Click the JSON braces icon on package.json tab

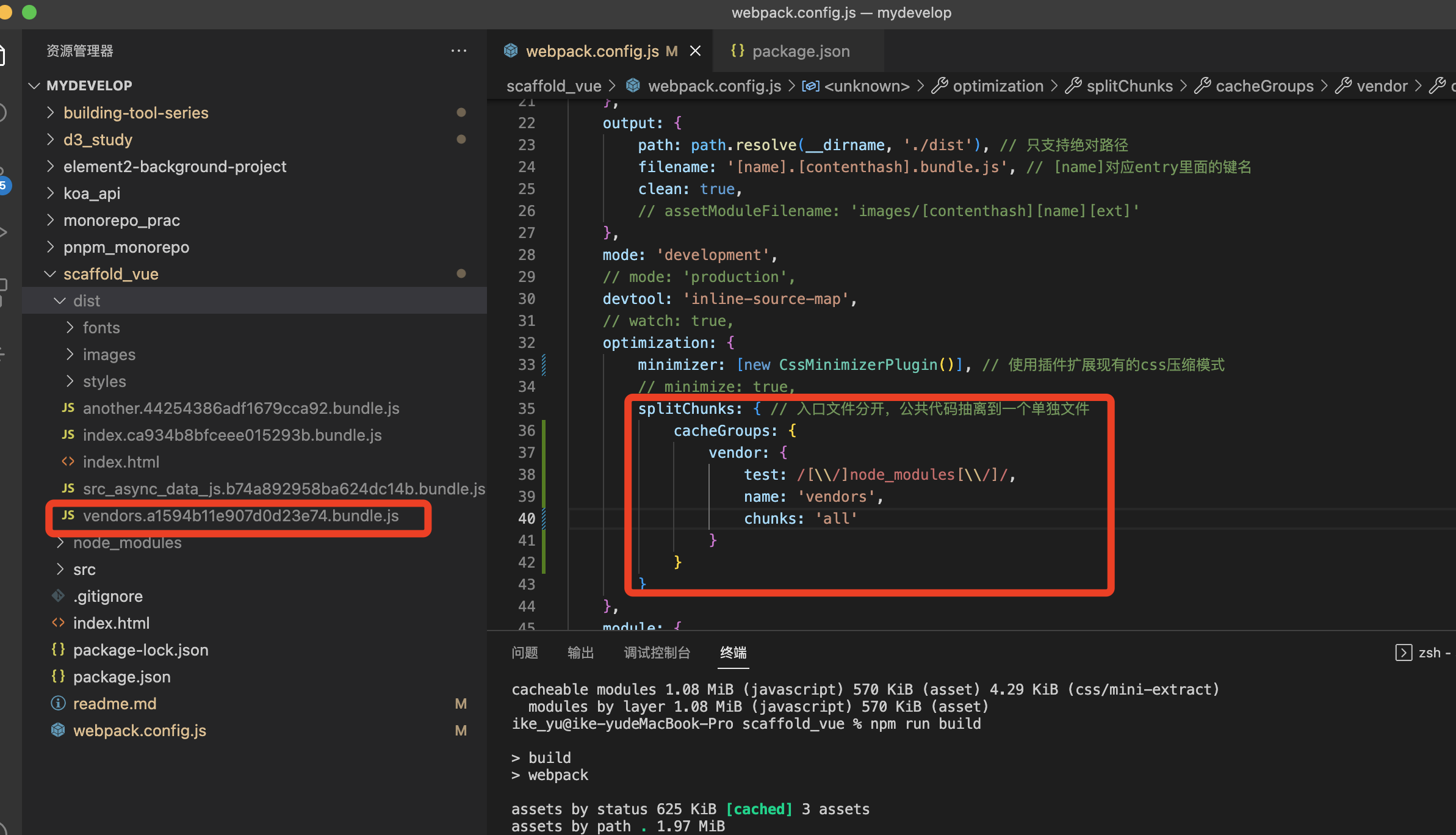(x=737, y=51)
